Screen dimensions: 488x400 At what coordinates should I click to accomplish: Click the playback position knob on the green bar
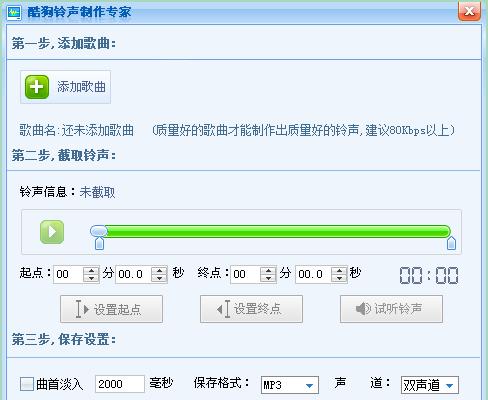tap(99, 231)
